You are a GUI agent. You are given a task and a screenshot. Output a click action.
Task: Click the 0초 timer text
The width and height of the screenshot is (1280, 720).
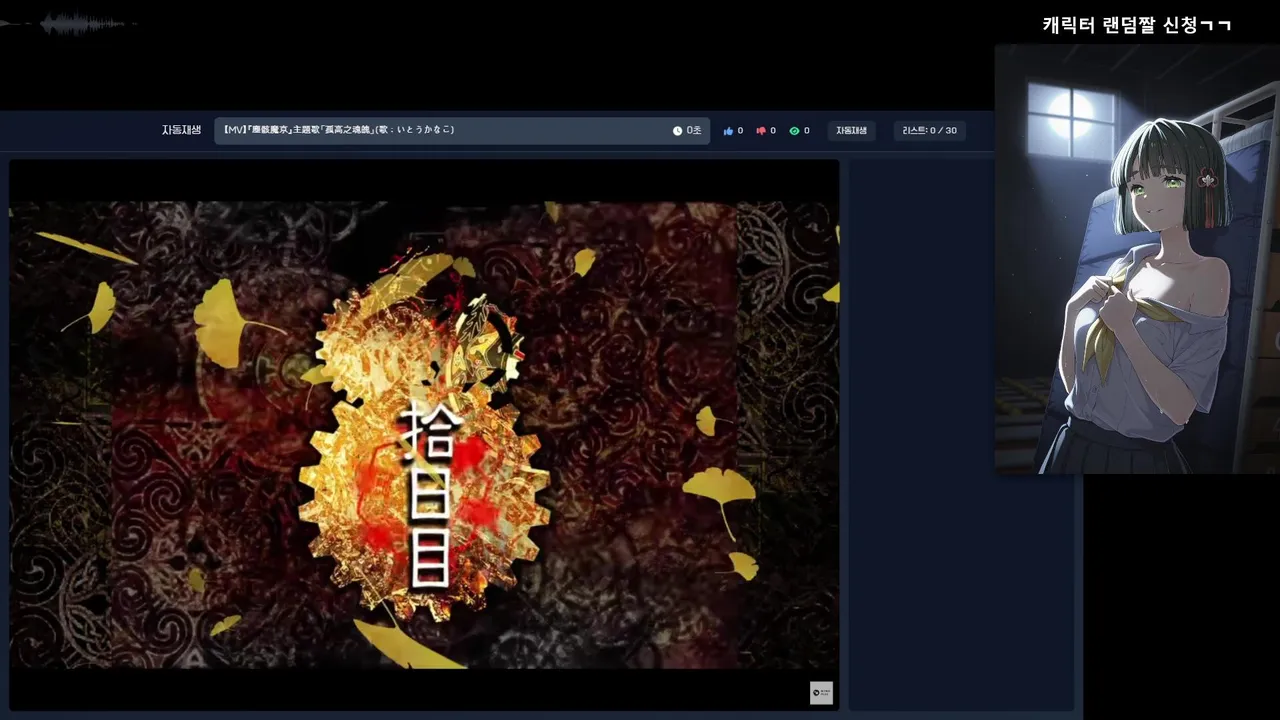click(x=694, y=131)
